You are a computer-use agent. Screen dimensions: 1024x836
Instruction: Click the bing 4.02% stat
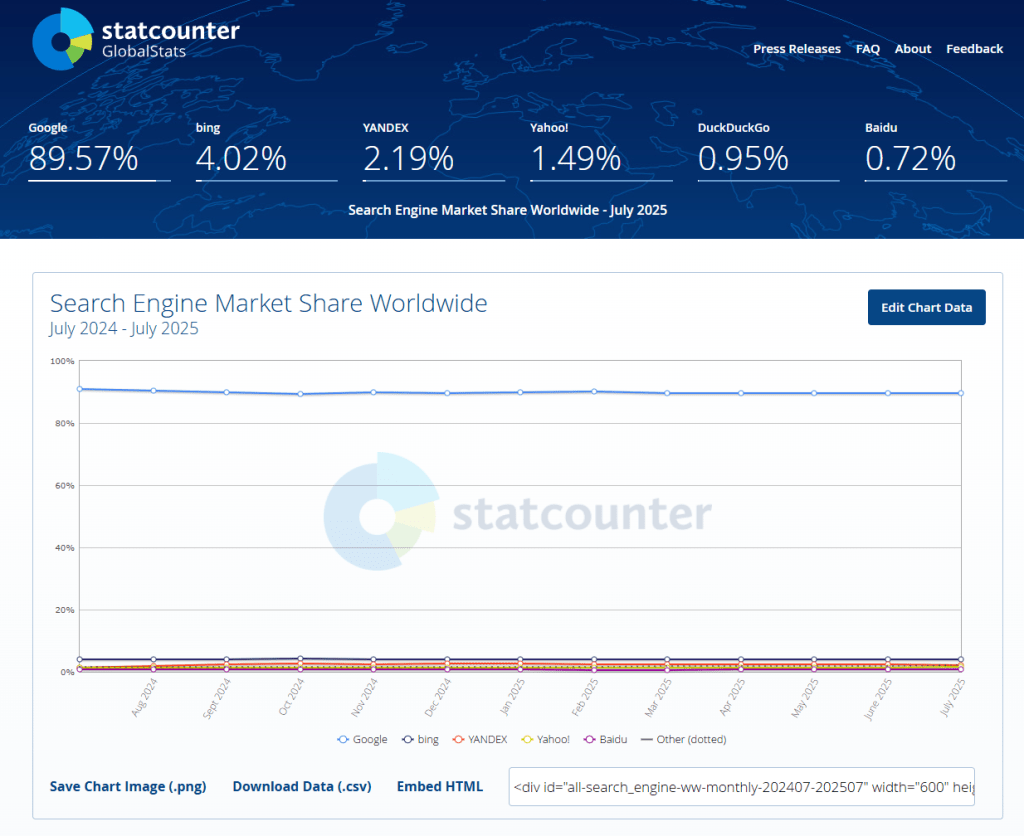[x=266, y=151]
